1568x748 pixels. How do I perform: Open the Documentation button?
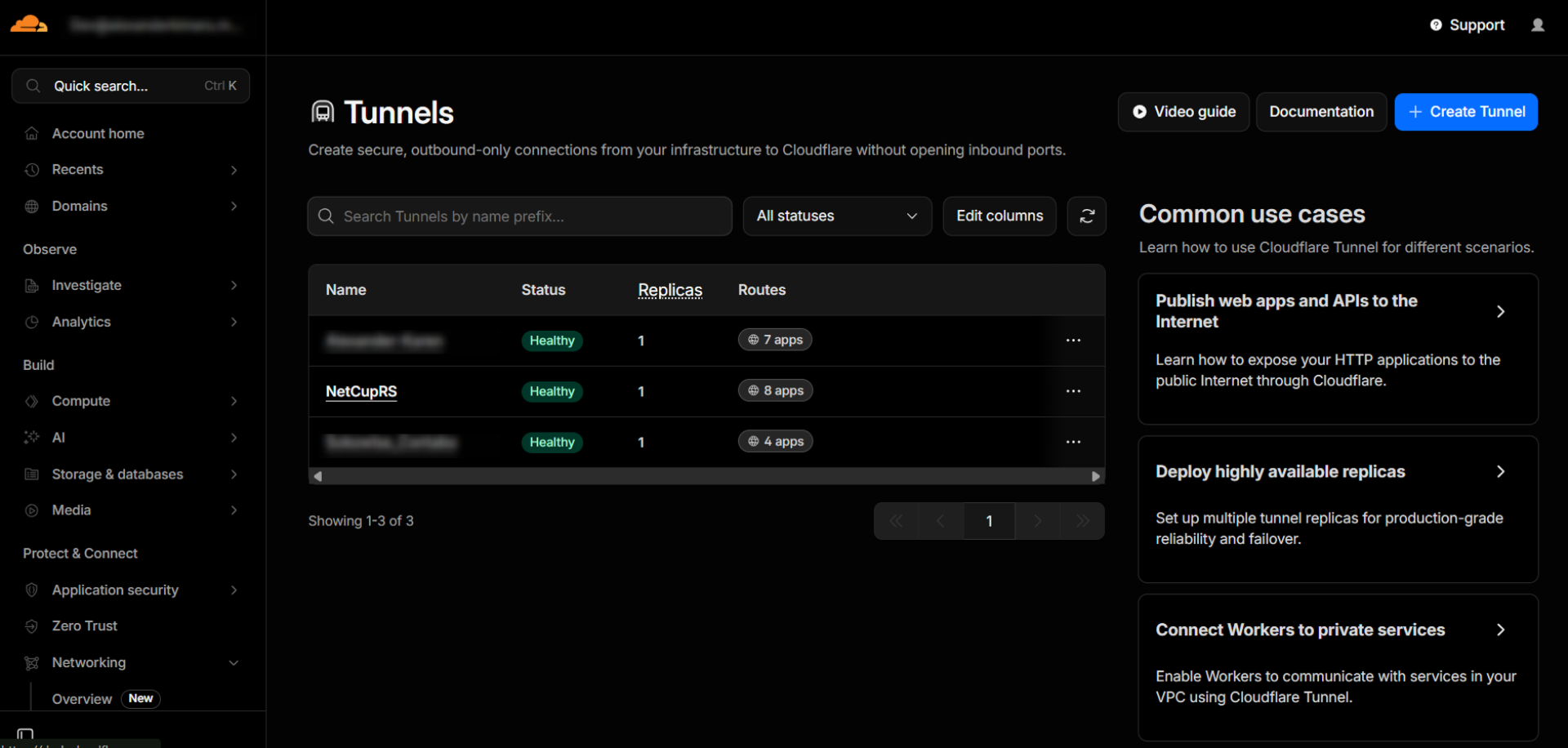(x=1321, y=112)
